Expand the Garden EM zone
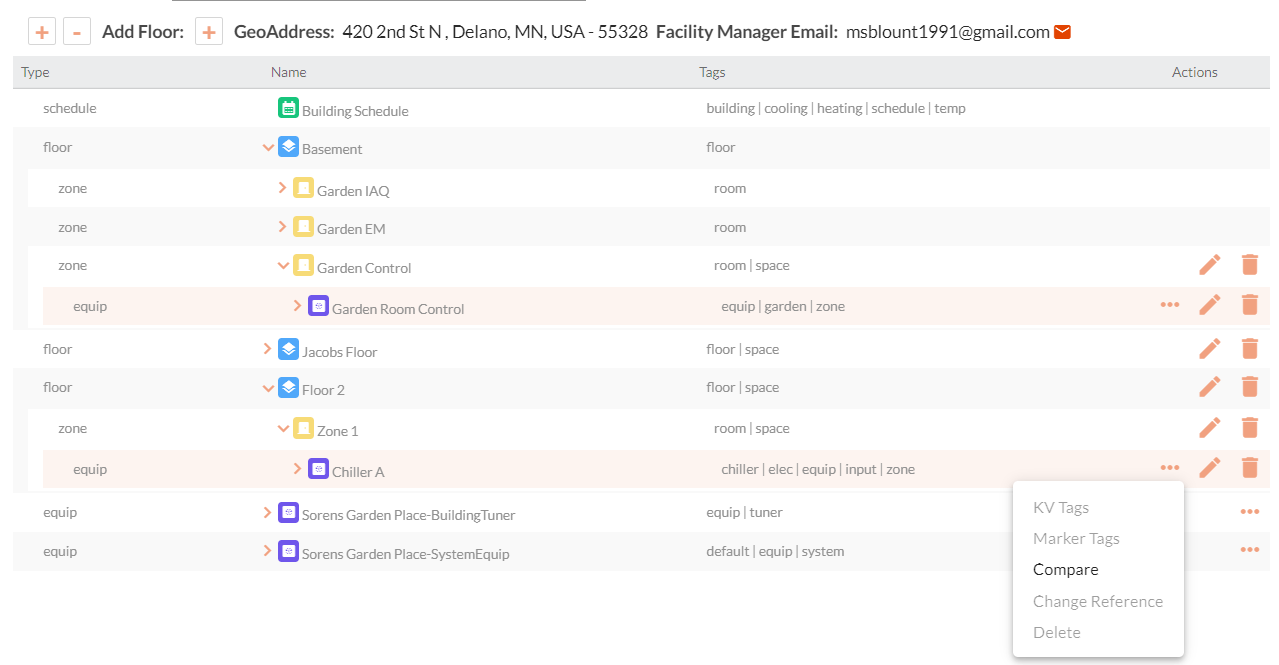 (282, 226)
